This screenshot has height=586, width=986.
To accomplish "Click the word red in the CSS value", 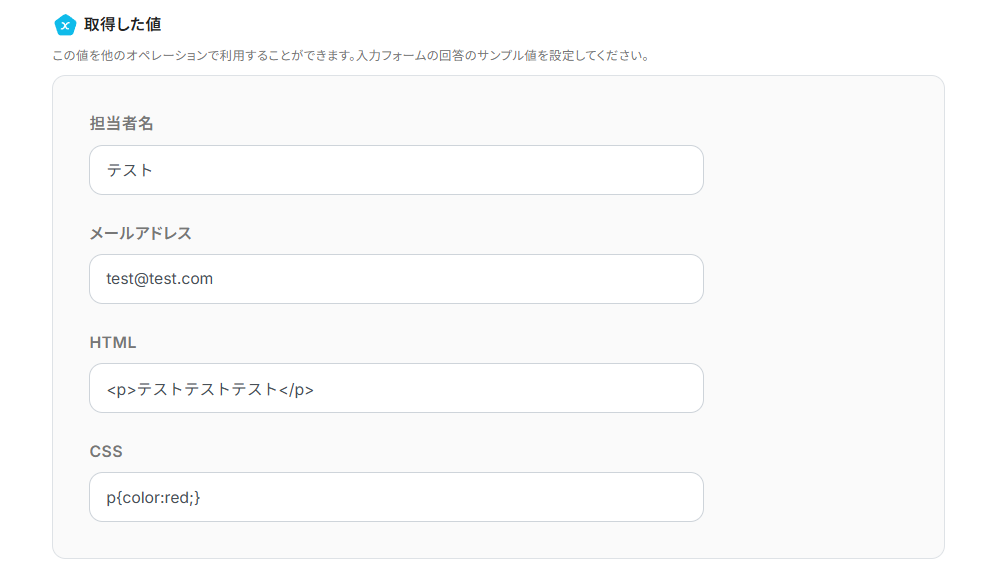I will 177,497.
